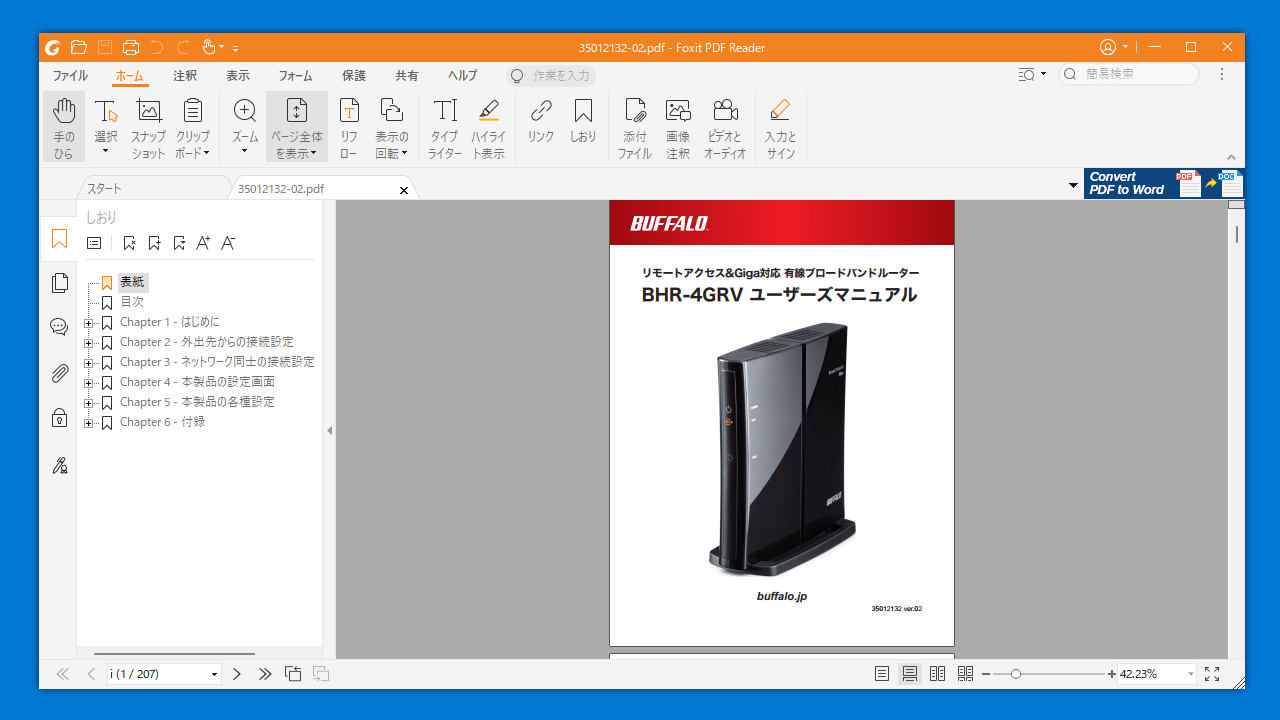Enable Reflow view
Screen dimensions: 1280x720
click(349, 128)
